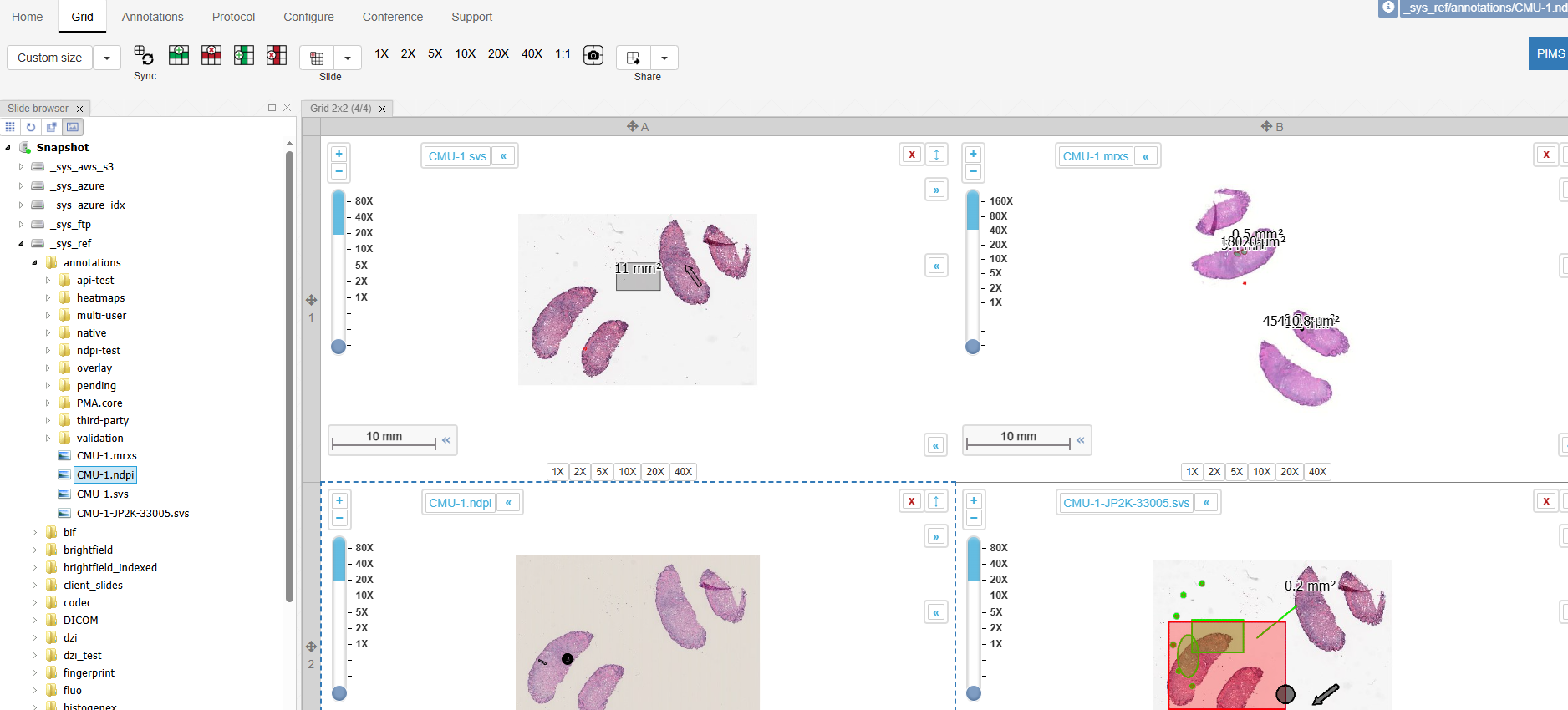Viewport: 1568px width, 710px height.
Task: Zoom in CMU-1.svs with plus button
Action: point(339,154)
